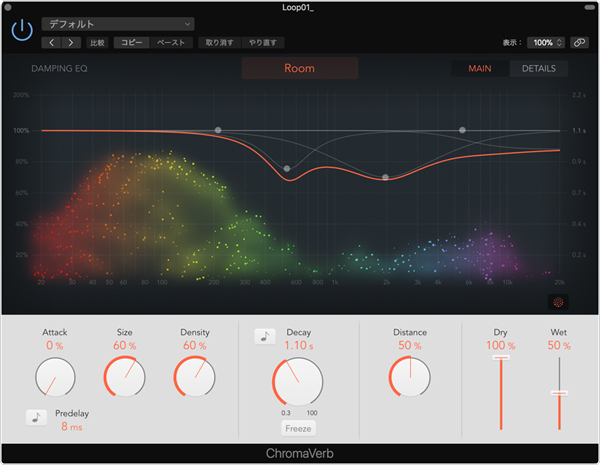Click the 取り消す undo button
The width and height of the screenshot is (600, 465).
pyautogui.click(x=220, y=42)
